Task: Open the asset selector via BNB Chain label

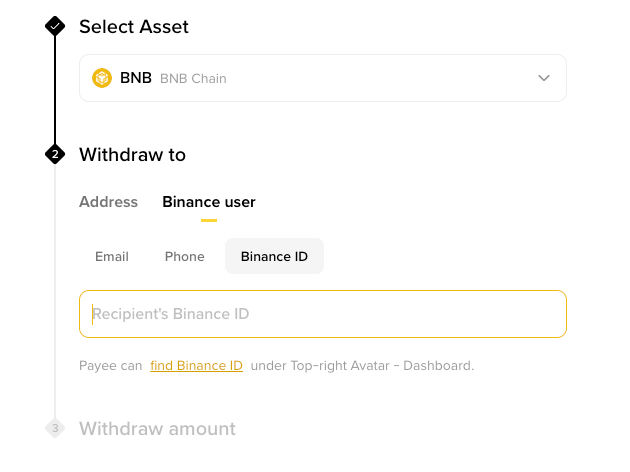Action: pos(193,78)
